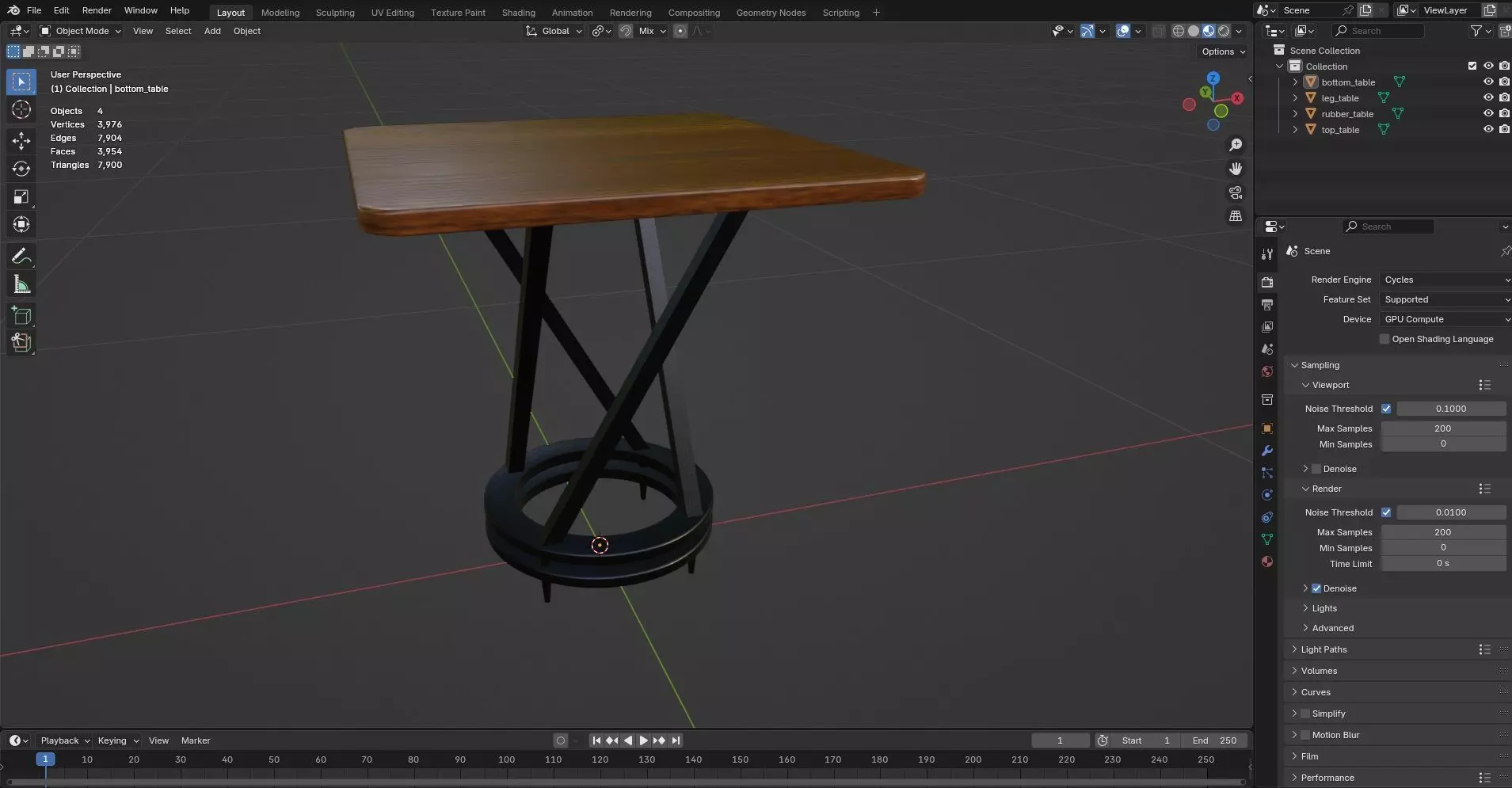Open the Object Data properties tab
This screenshot has width=1512, height=788.
point(1267,539)
